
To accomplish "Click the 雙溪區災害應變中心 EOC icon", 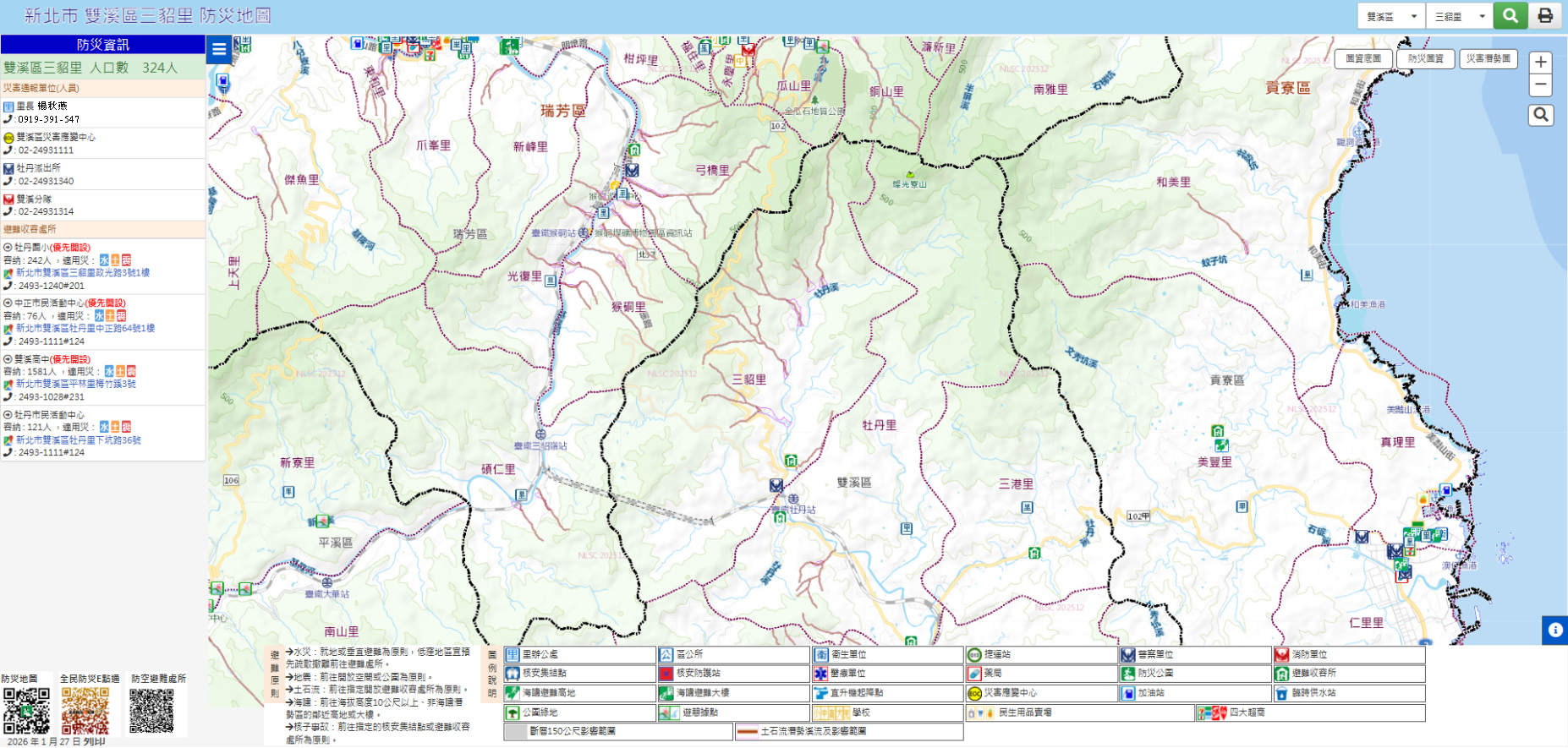I will coord(8,138).
